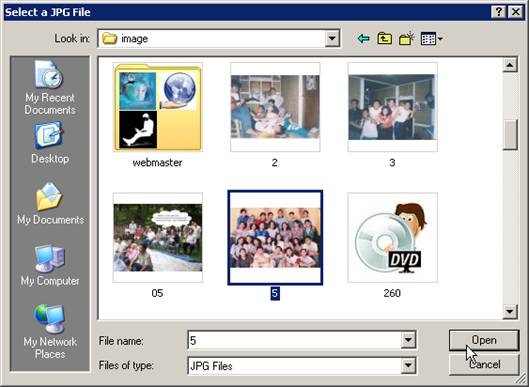Expand the File name dropdown arrow
Viewport: 529px width, 387px height.
[x=408, y=340]
